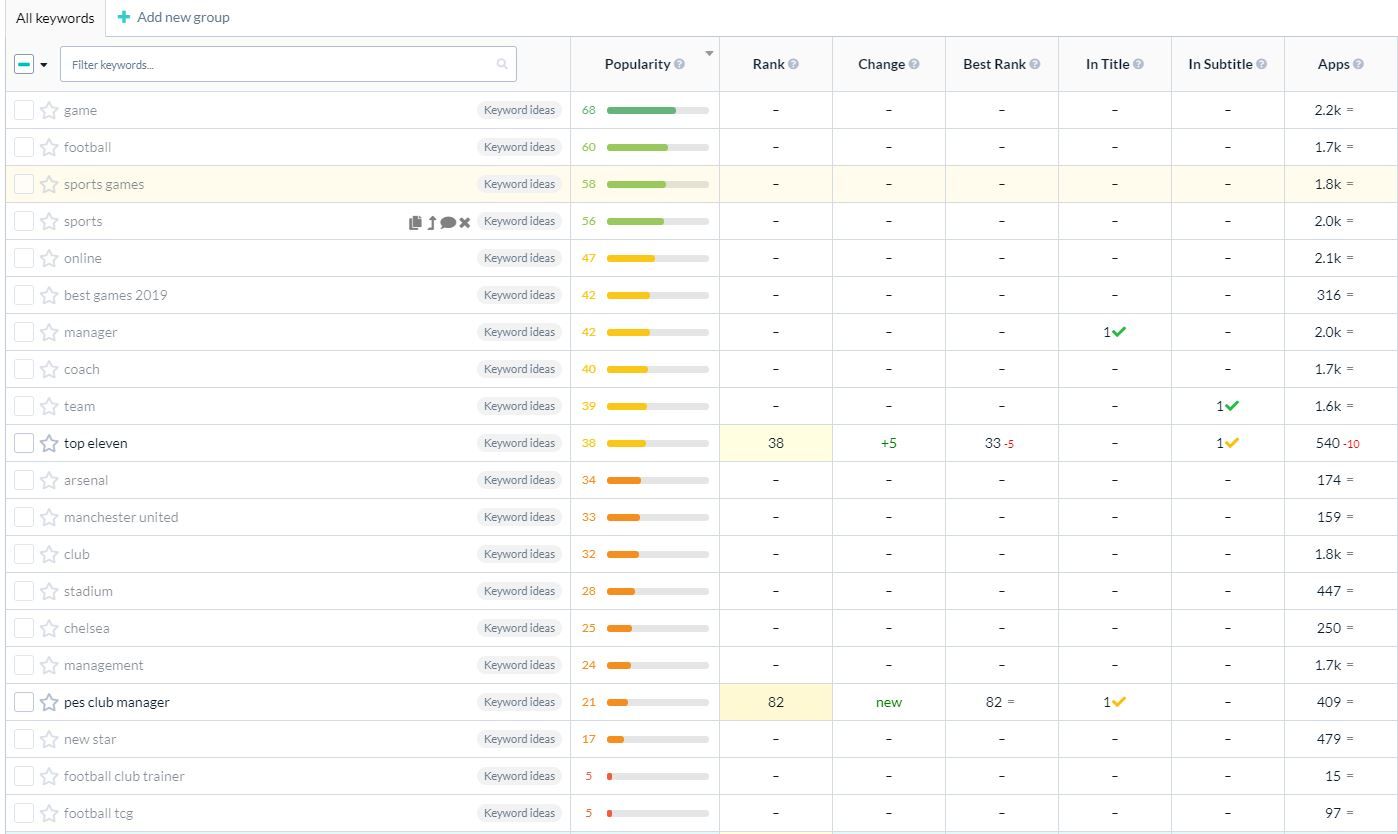Viewport: 1398px width, 834px height.
Task: Click the 'club' keyword text
Action: point(77,554)
